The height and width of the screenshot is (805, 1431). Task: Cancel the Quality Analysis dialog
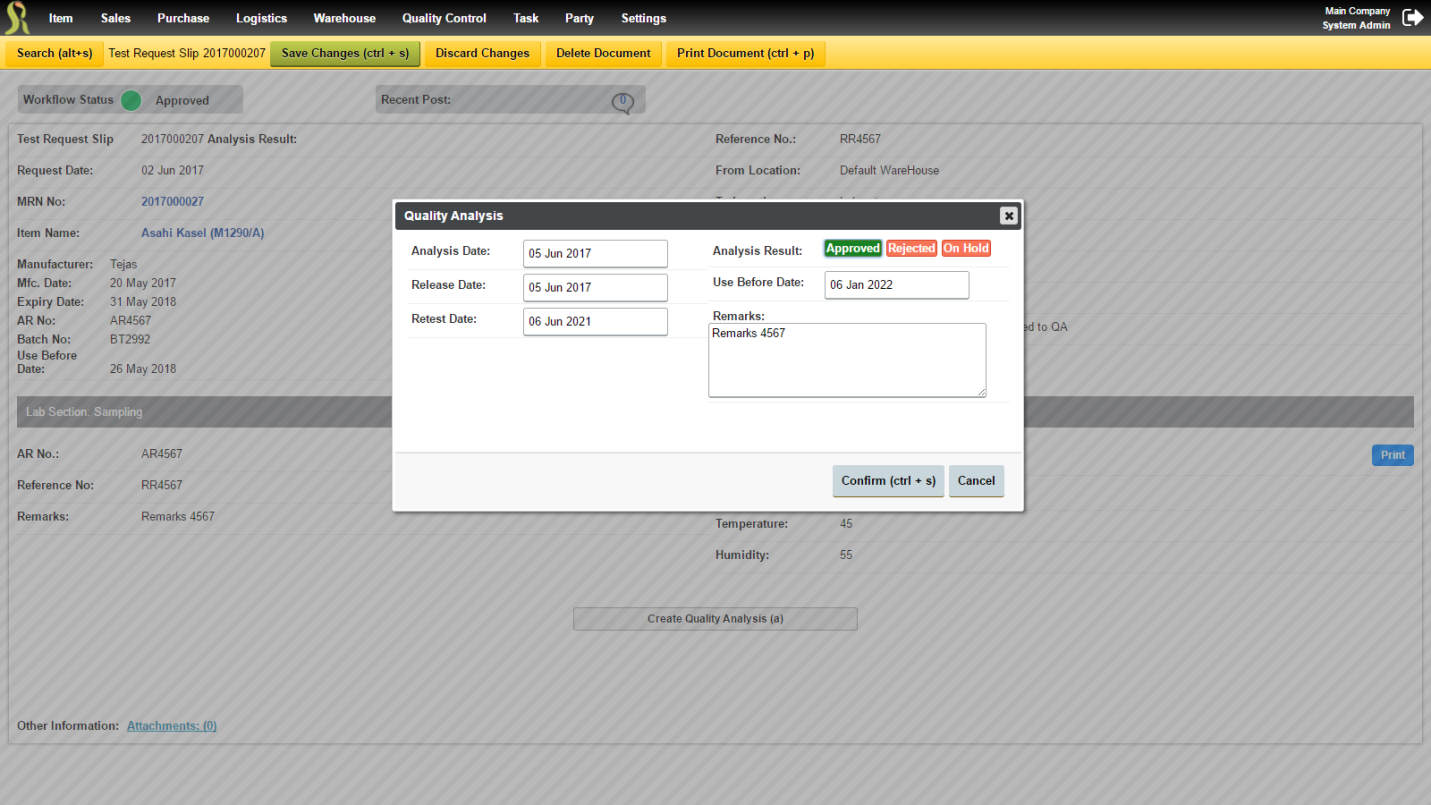(976, 480)
